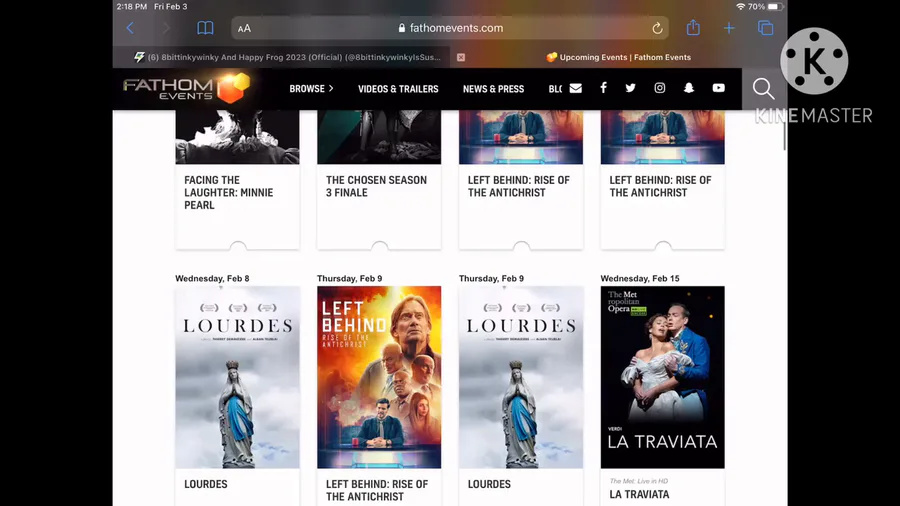Tap the Safari forward arrow
900x506 pixels.
pyautogui.click(x=165, y=28)
